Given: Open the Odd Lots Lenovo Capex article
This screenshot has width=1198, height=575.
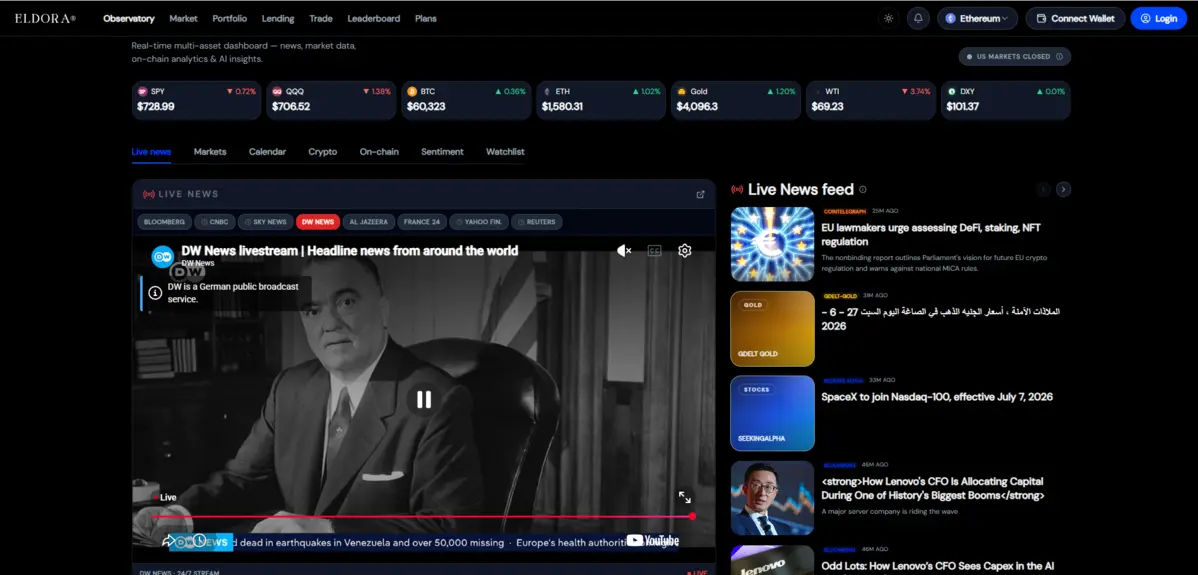Looking at the screenshot, I should 937,566.
